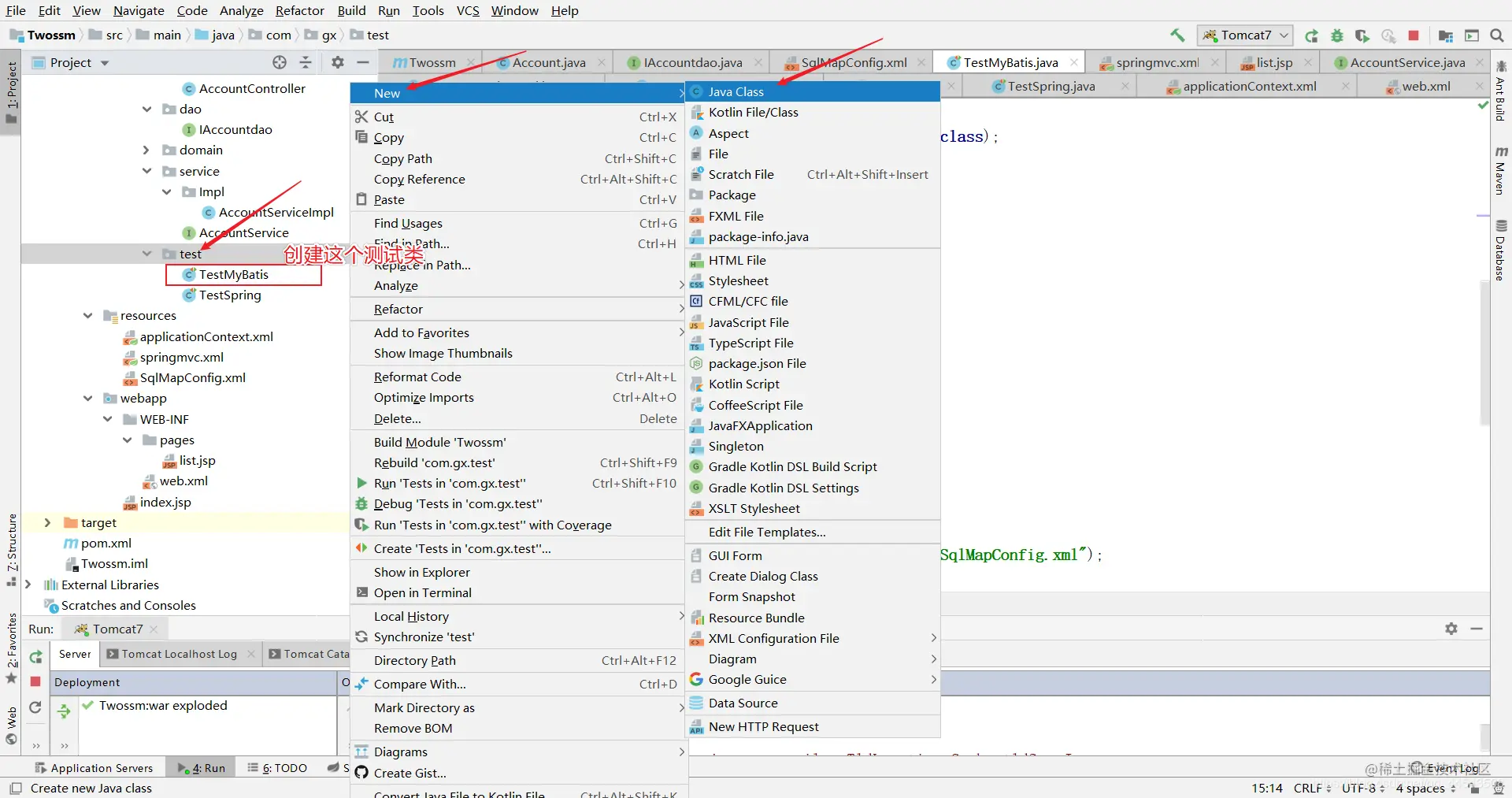
Task: Click the rerun icon in Run panel
Action: (x=35, y=656)
